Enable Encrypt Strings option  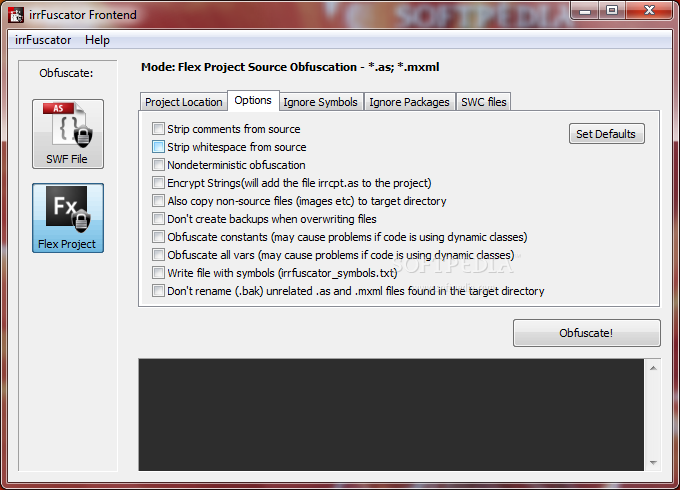[x=158, y=183]
